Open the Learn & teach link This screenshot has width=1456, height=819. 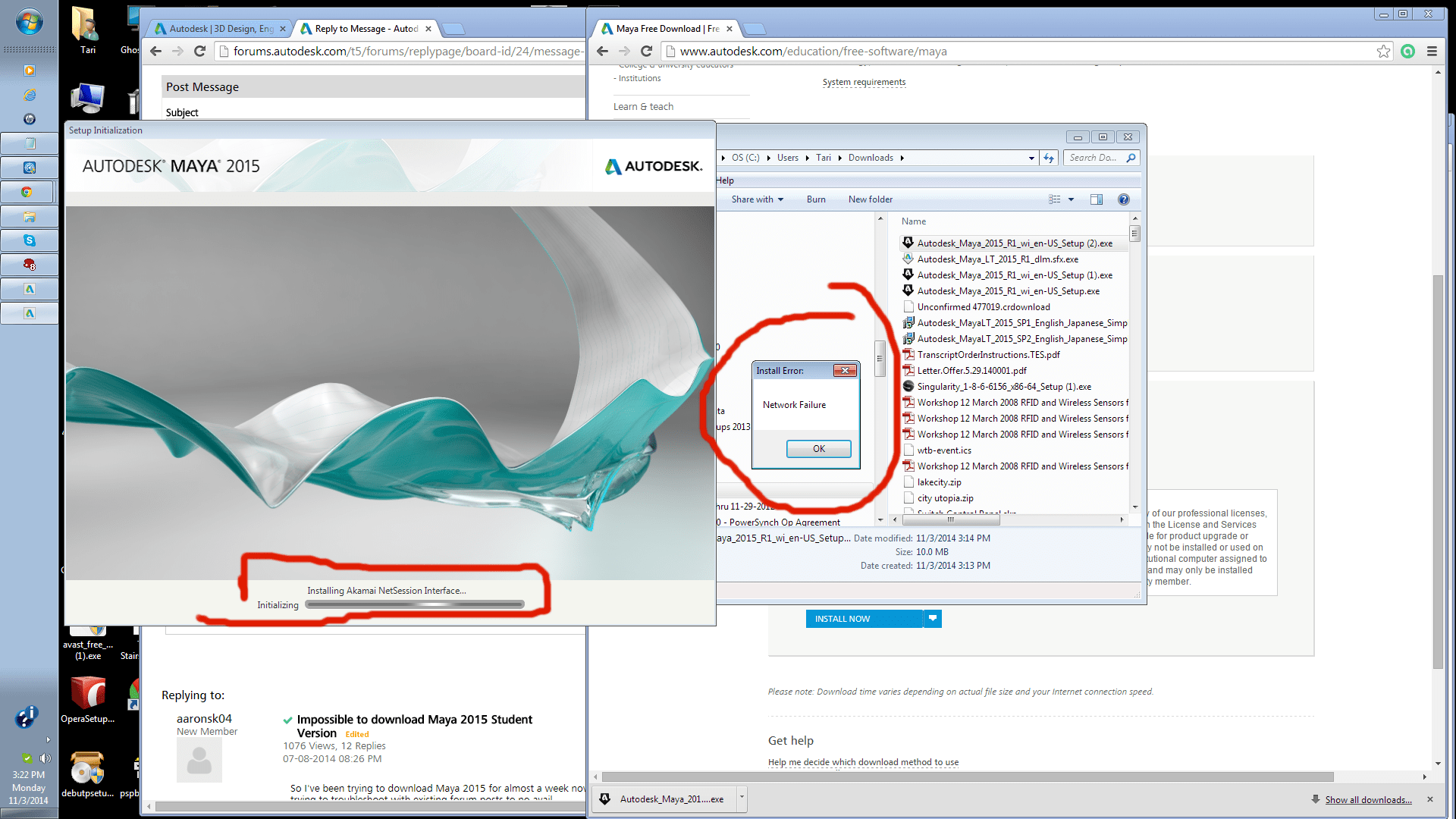(x=643, y=107)
